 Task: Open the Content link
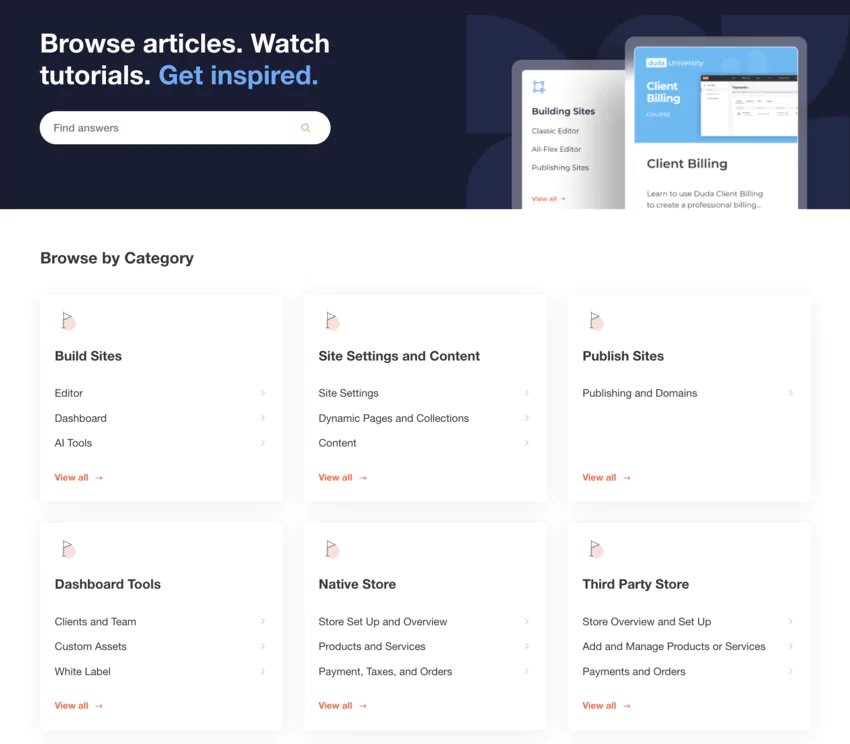click(337, 443)
